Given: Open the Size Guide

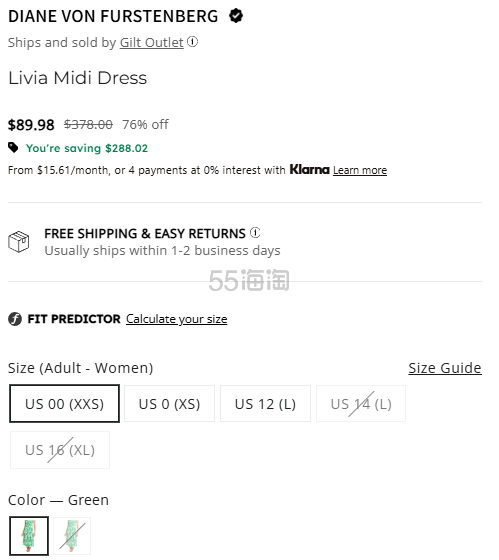Looking at the screenshot, I should click(x=445, y=368).
